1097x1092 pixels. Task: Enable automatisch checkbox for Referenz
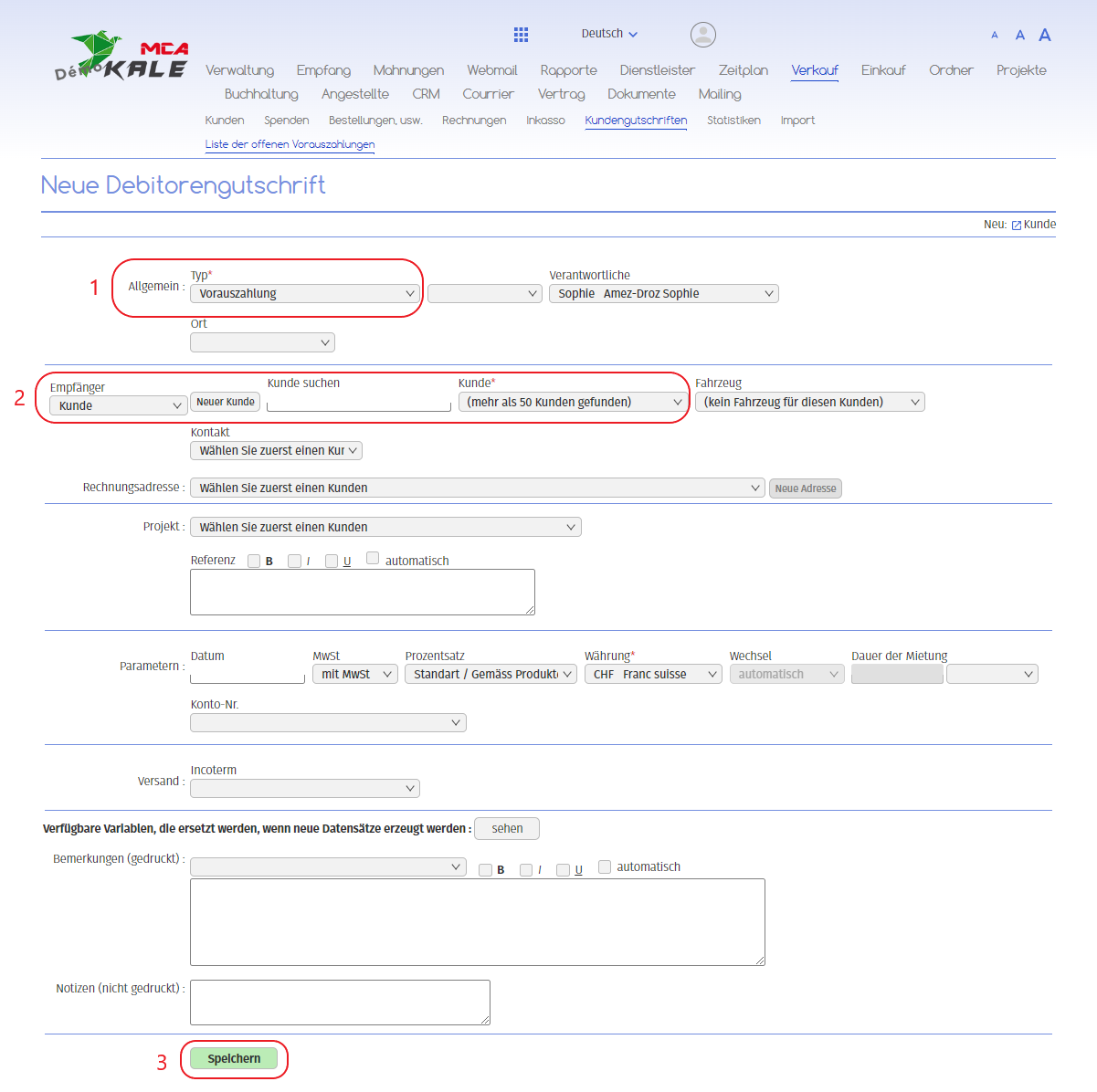373,558
